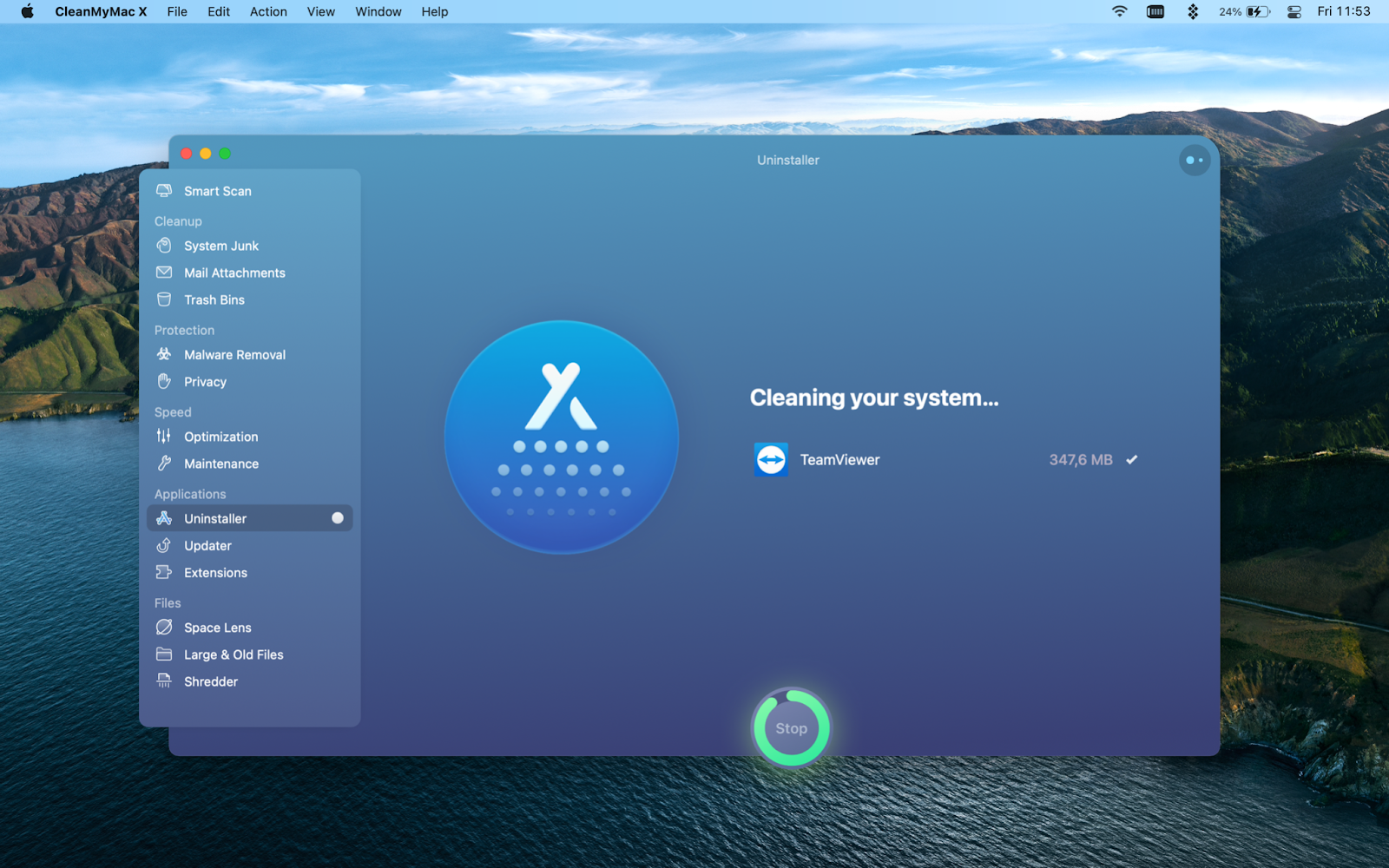
Task: Open the Shredder module
Action: [x=250, y=681]
